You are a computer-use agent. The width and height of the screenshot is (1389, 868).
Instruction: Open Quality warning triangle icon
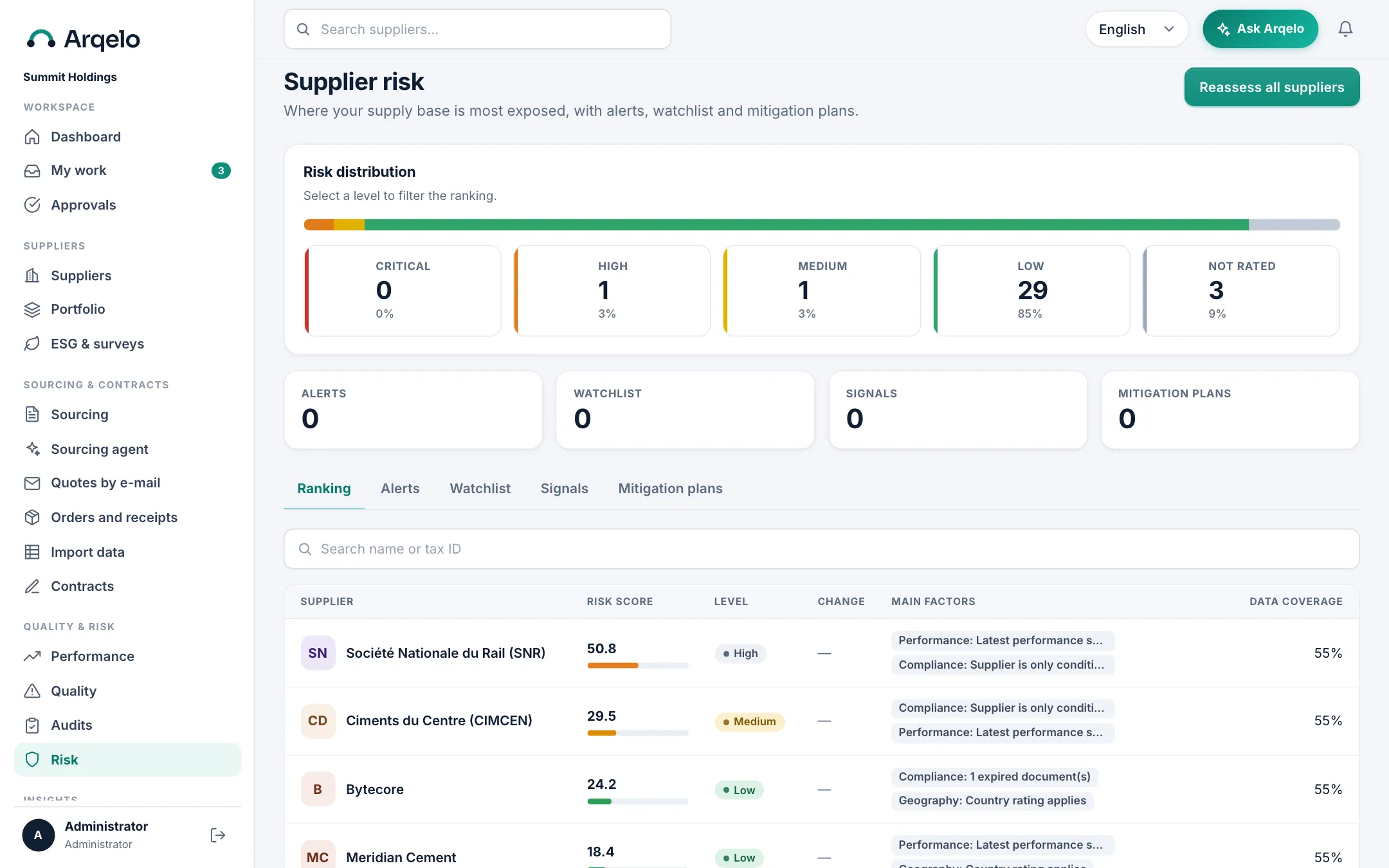click(x=32, y=691)
